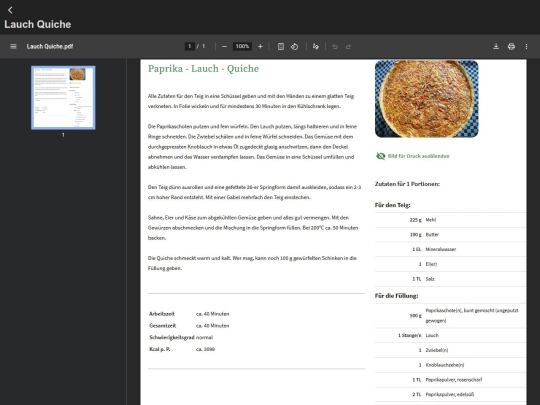Click the fit to page icon
540x405 pixels.
281,46
